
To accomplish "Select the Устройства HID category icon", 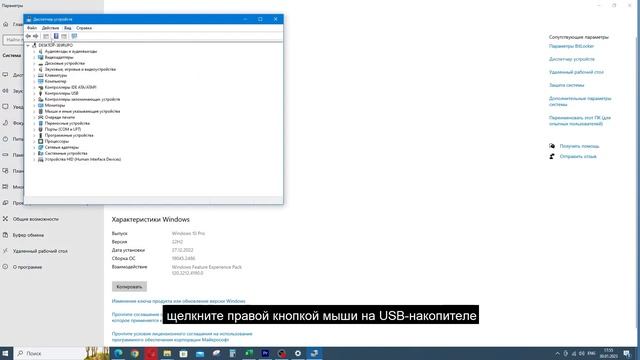I will click(x=40, y=159).
